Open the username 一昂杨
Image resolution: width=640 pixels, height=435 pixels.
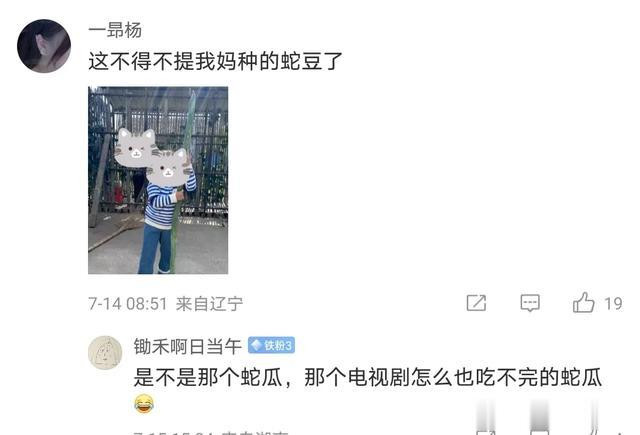tap(115, 30)
